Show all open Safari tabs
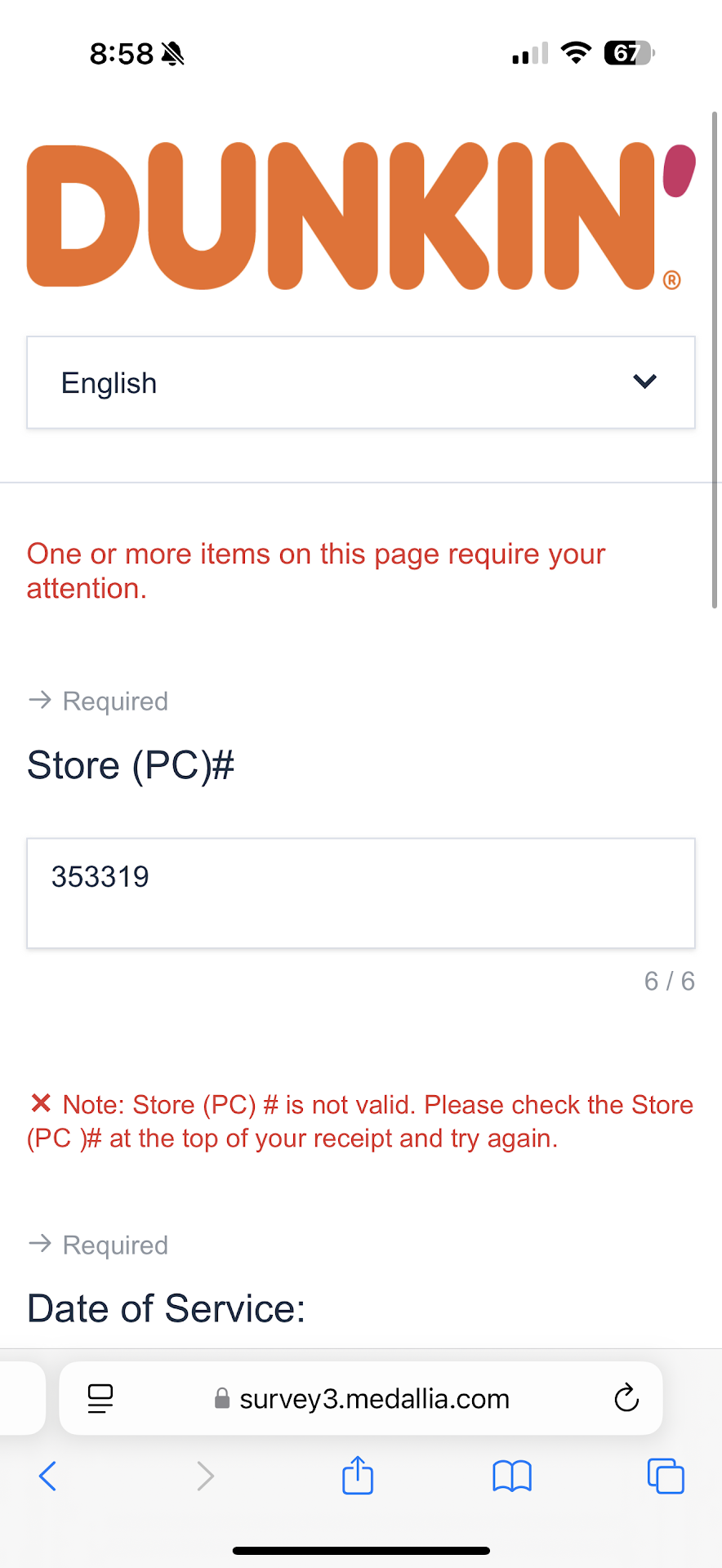The width and height of the screenshot is (722, 1568). pos(666,1476)
